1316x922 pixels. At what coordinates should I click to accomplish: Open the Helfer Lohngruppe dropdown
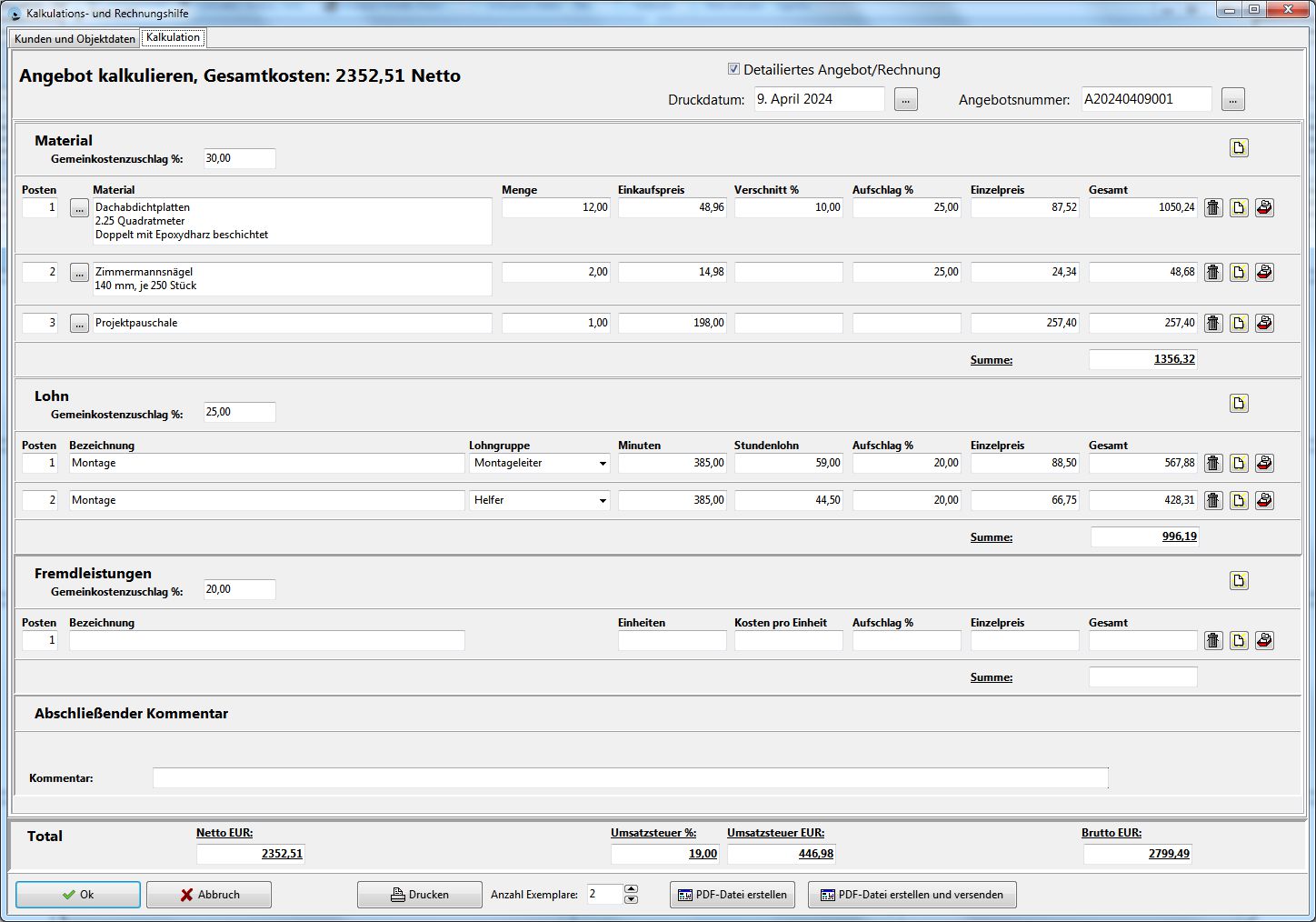point(603,501)
